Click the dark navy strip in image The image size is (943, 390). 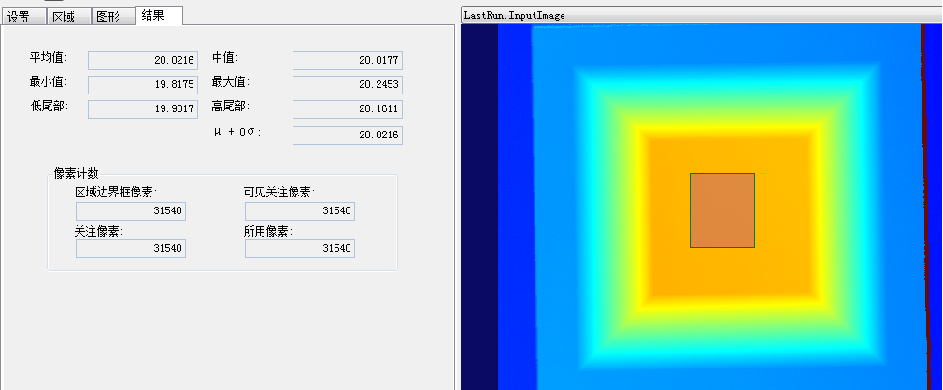480,207
